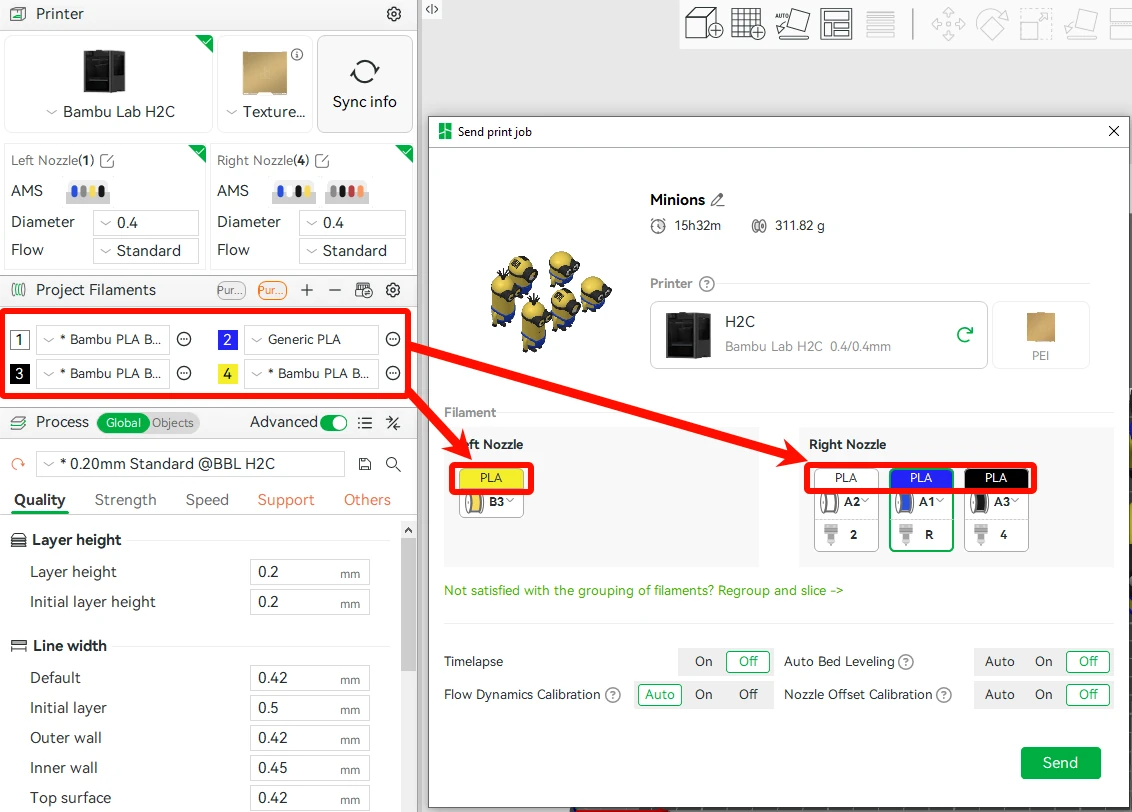Click Add plate toolbar icon
Image resolution: width=1132 pixels, height=812 pixels.
coord(748,23)
